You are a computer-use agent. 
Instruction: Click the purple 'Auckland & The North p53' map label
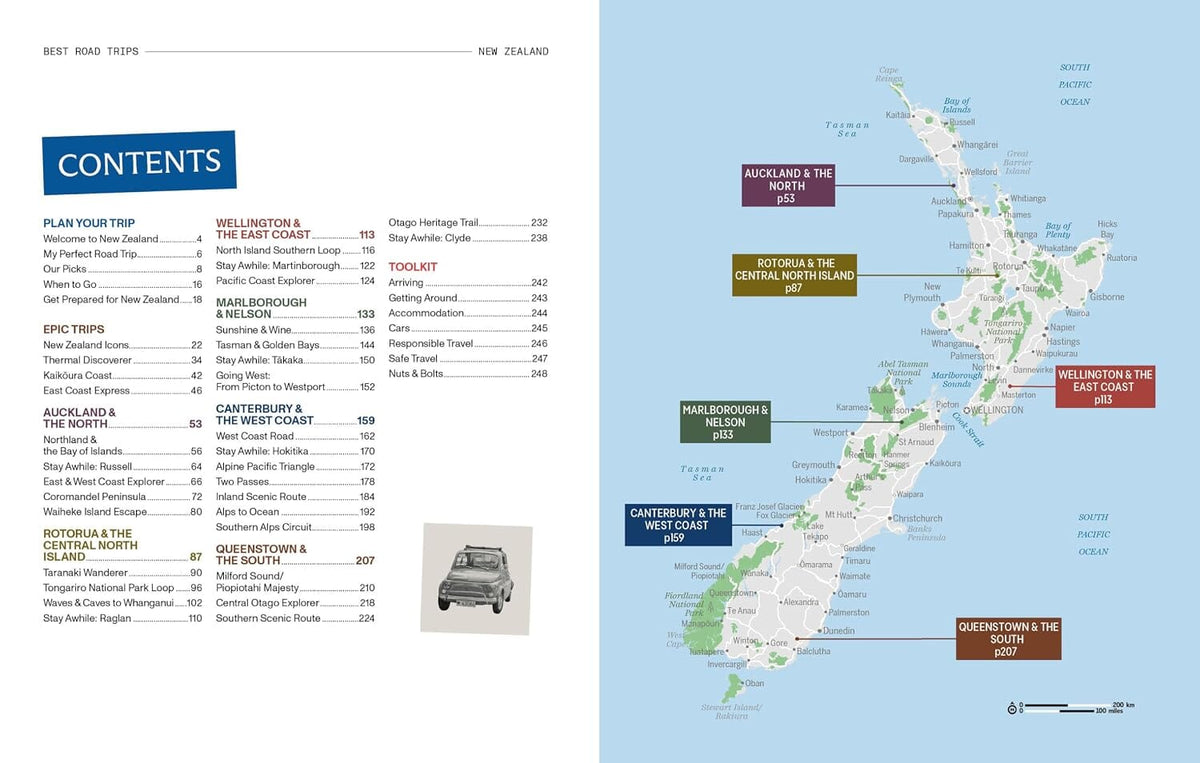(788, 186)
